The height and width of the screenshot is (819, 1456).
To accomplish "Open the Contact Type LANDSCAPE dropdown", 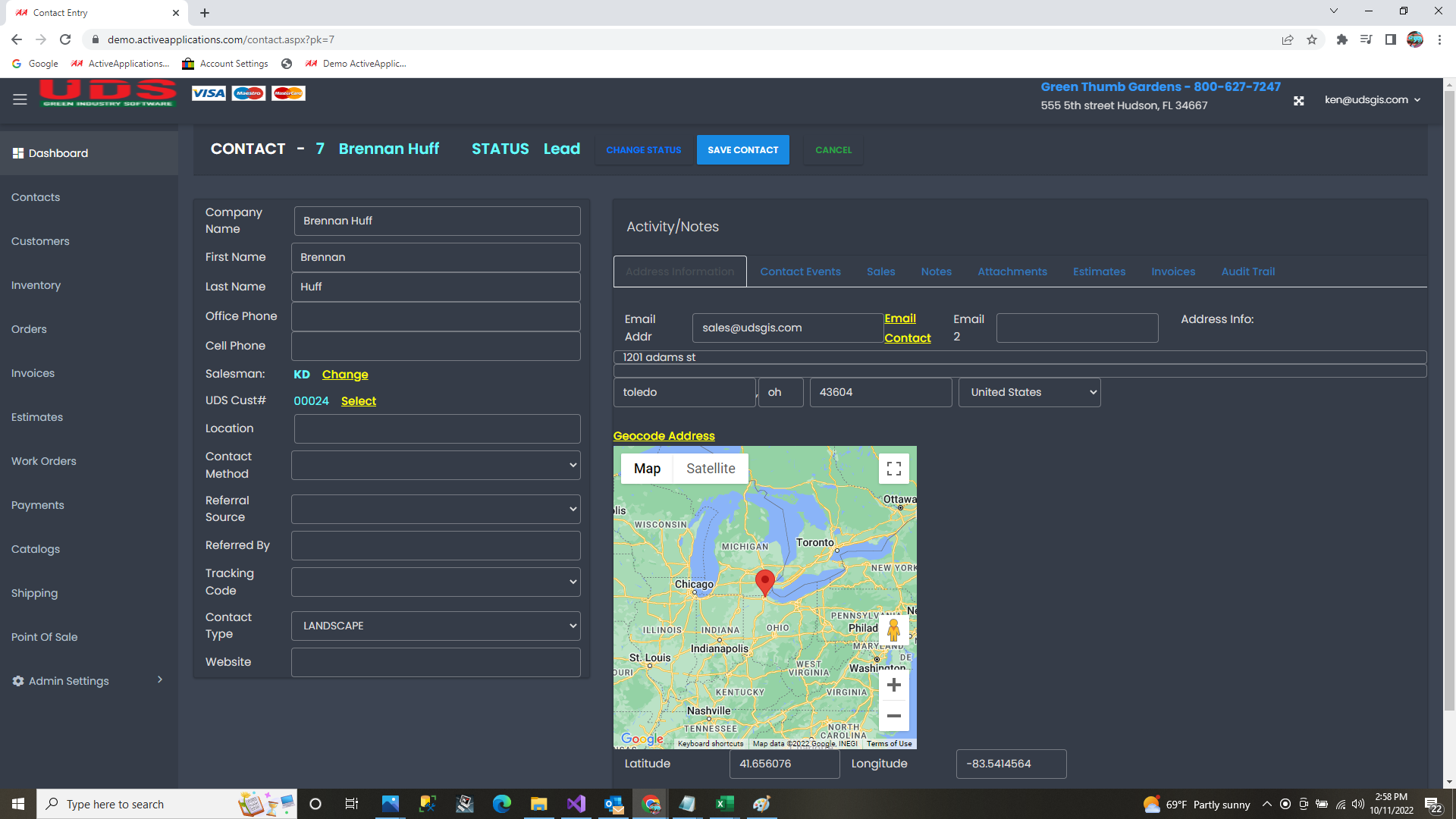I will click(x=436, y=626).
